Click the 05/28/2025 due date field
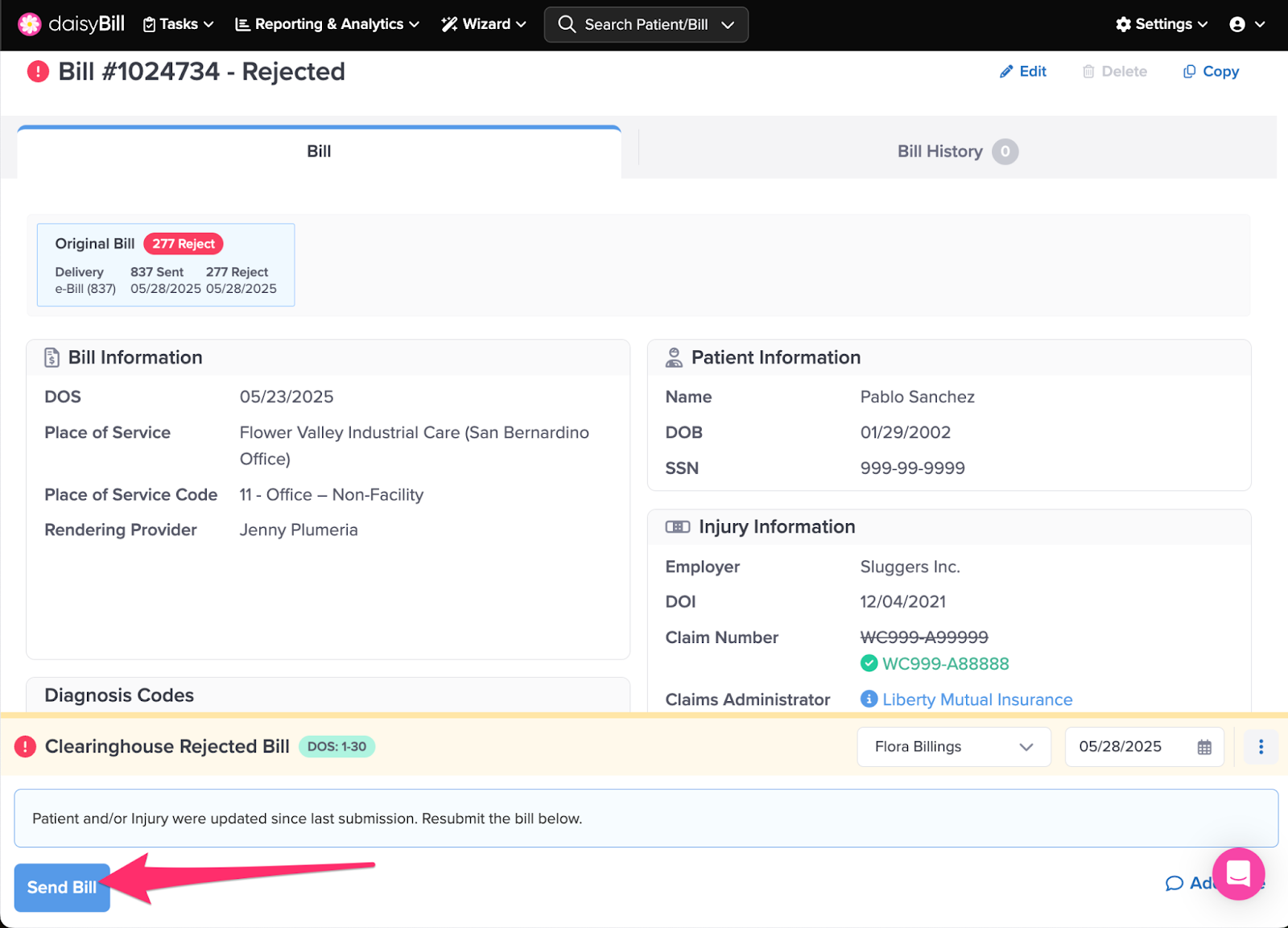The width and height of the screenshot is (1288, 928). [1144, 747]
